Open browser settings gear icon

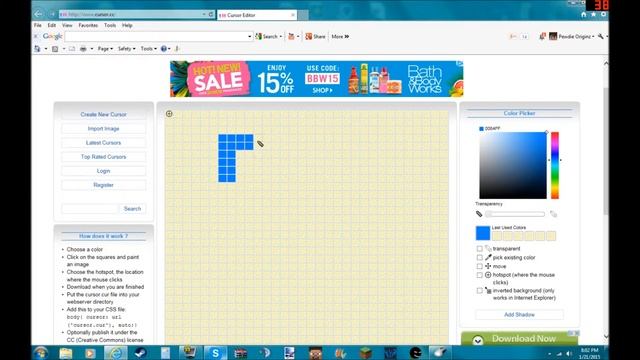[603, 14]
